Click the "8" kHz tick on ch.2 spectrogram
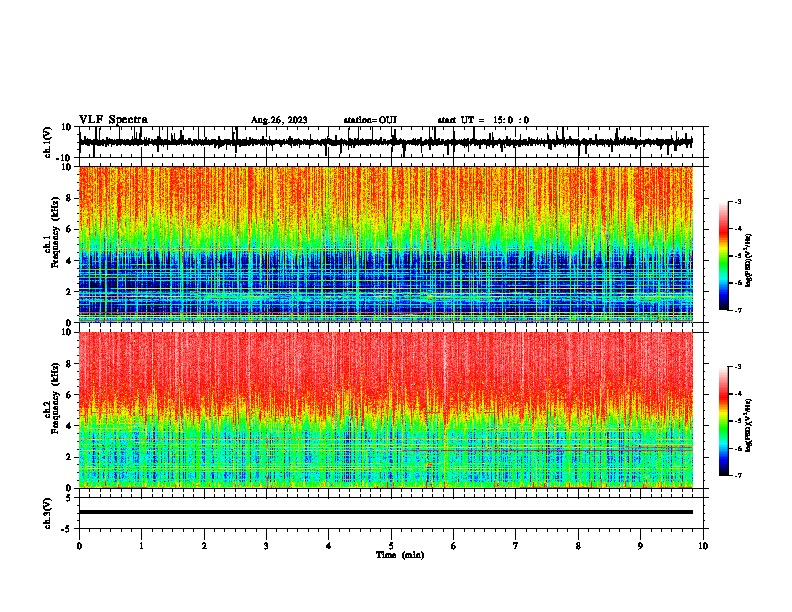This screenshot has height=612, width=792. [69, 364]
